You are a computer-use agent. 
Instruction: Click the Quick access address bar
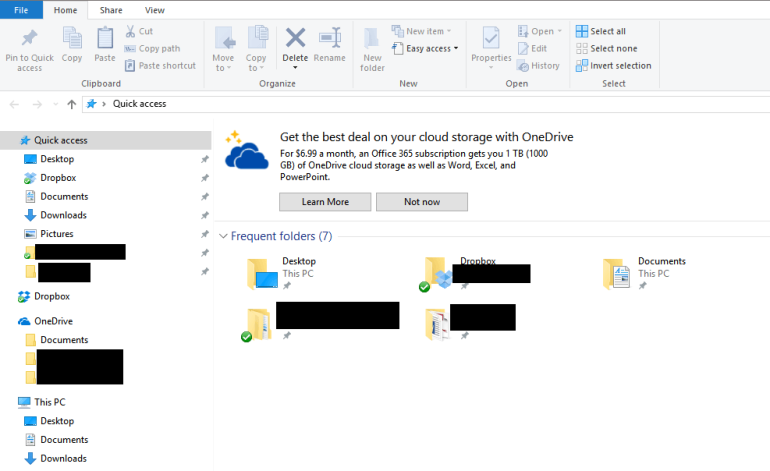[x=400, y=104]
